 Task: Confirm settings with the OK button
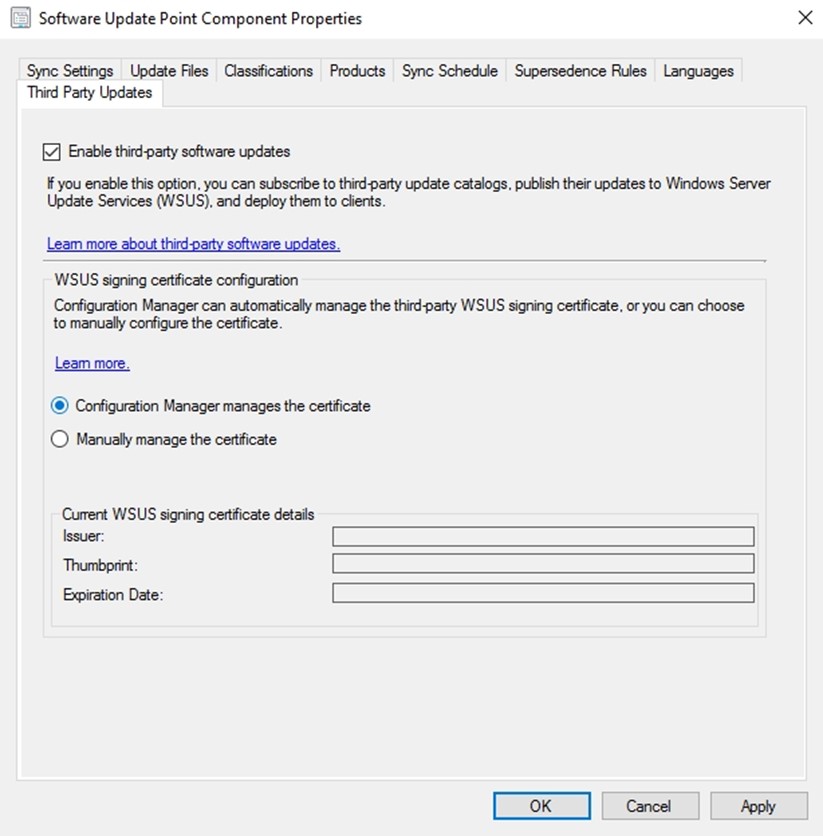click(x=542, y=806)
